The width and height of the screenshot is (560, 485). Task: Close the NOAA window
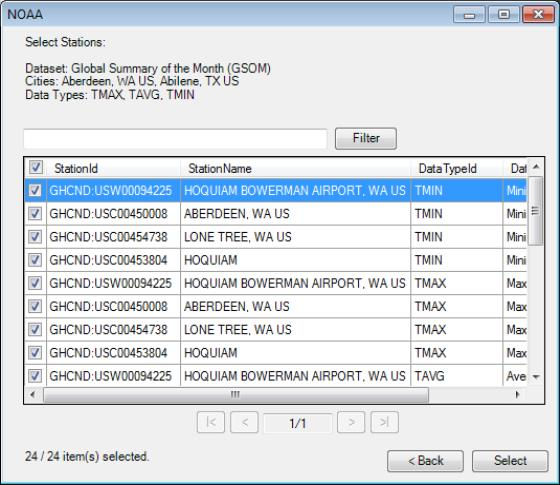tap(538, 15)
